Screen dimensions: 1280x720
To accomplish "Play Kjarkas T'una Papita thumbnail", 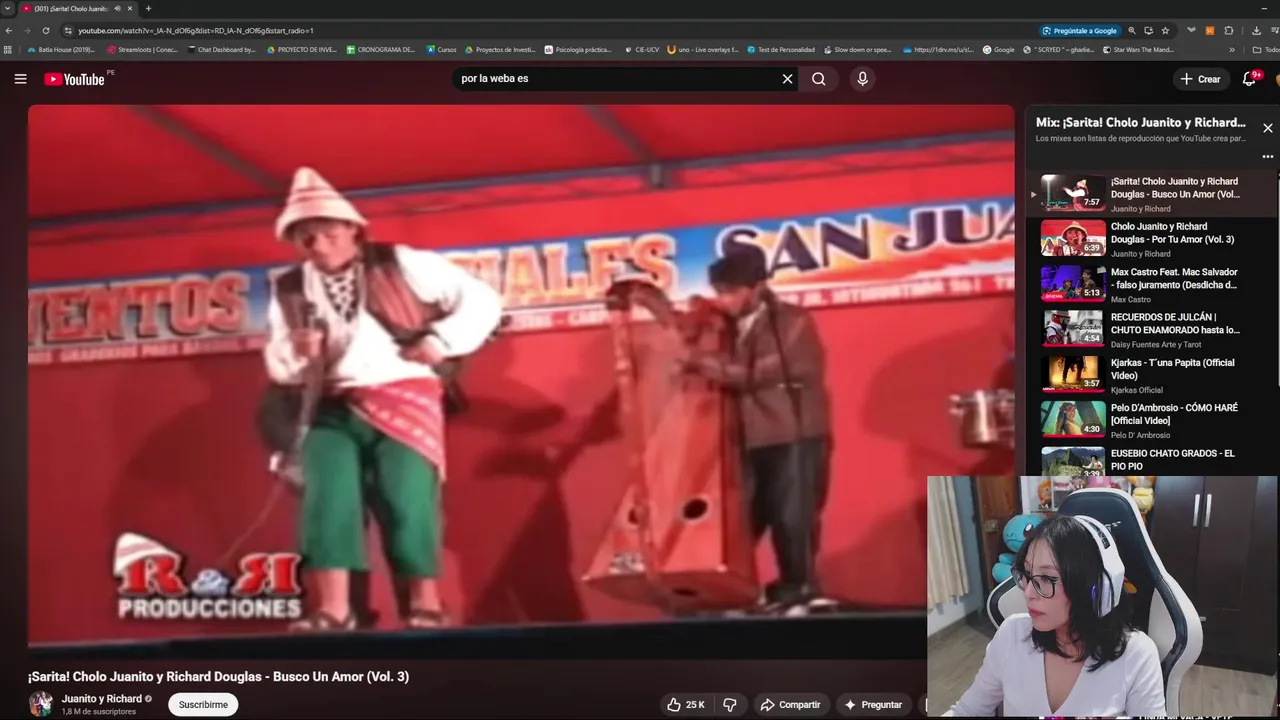I will (1073, 374).
